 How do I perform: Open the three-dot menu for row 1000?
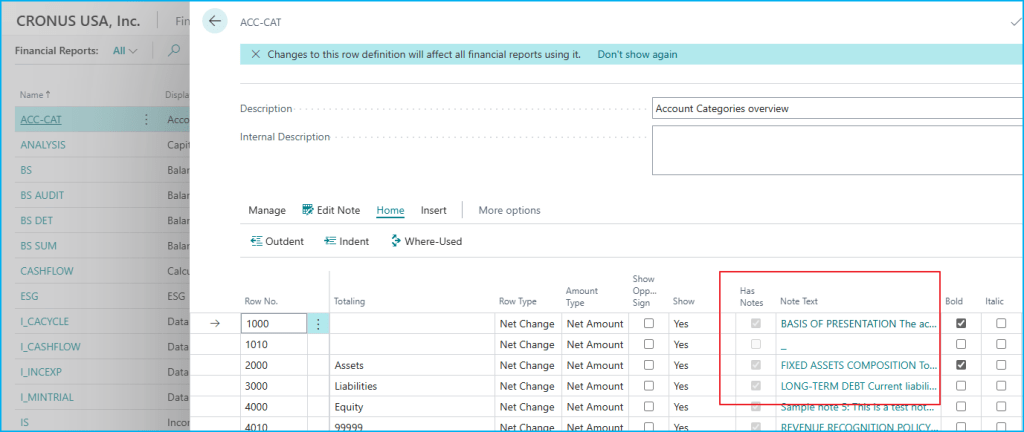tap(319, 323)
